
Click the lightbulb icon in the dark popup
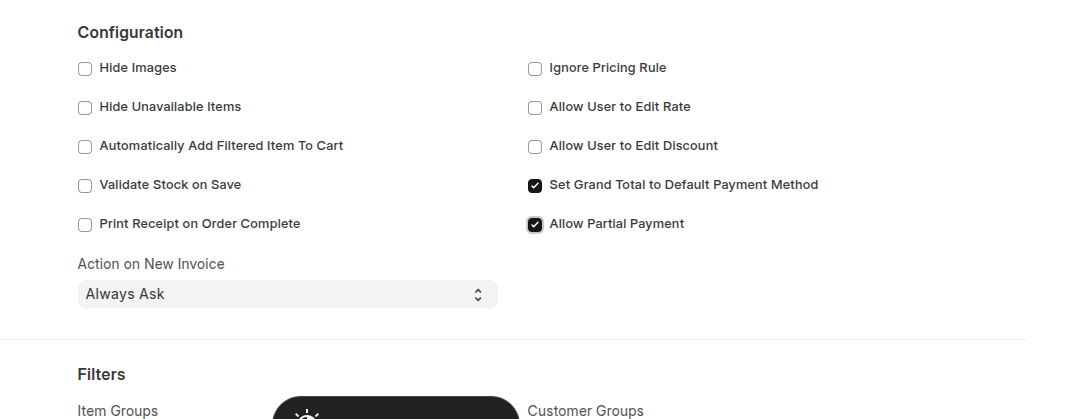coord(306,414)
